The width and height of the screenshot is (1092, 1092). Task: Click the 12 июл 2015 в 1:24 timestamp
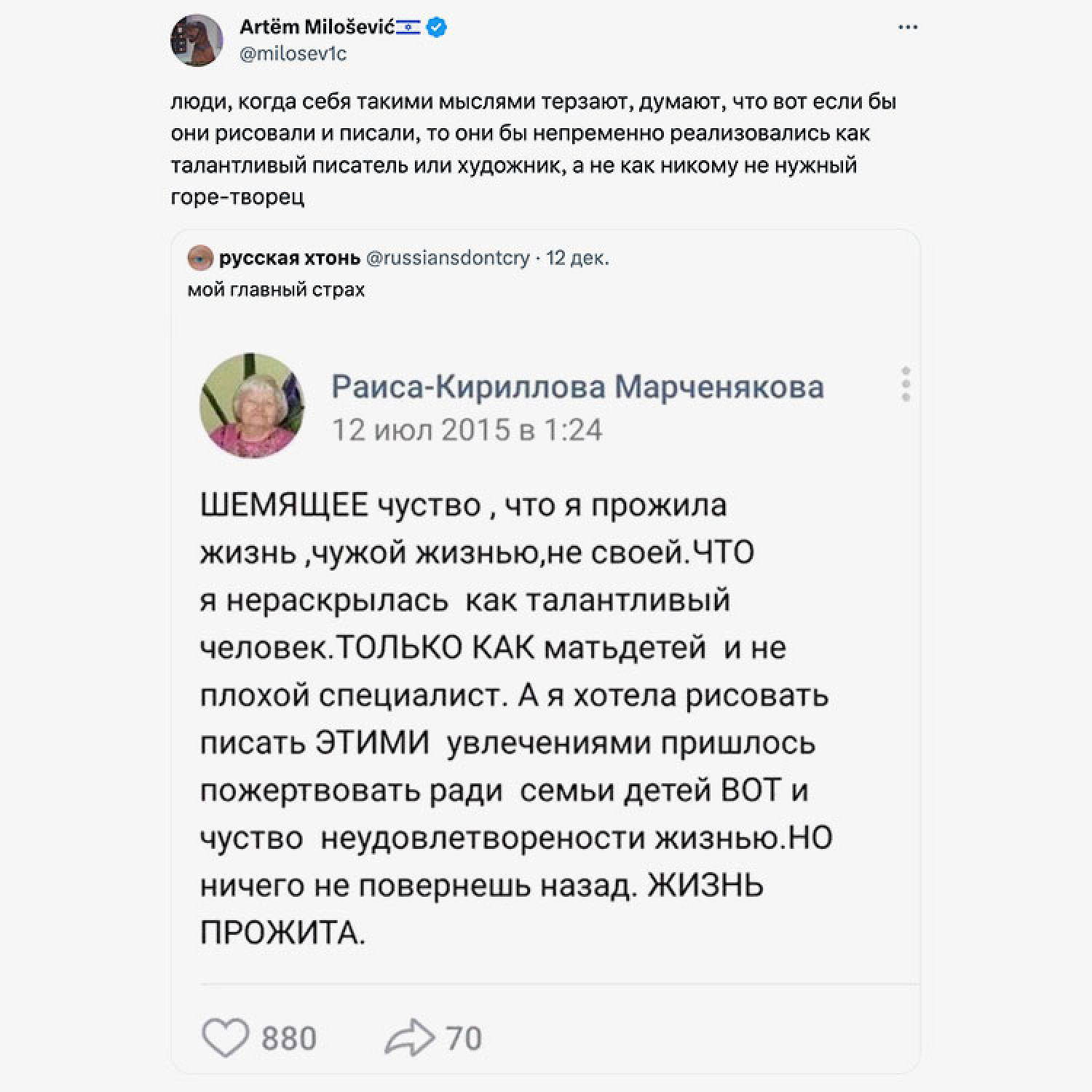tap(467, 430)
